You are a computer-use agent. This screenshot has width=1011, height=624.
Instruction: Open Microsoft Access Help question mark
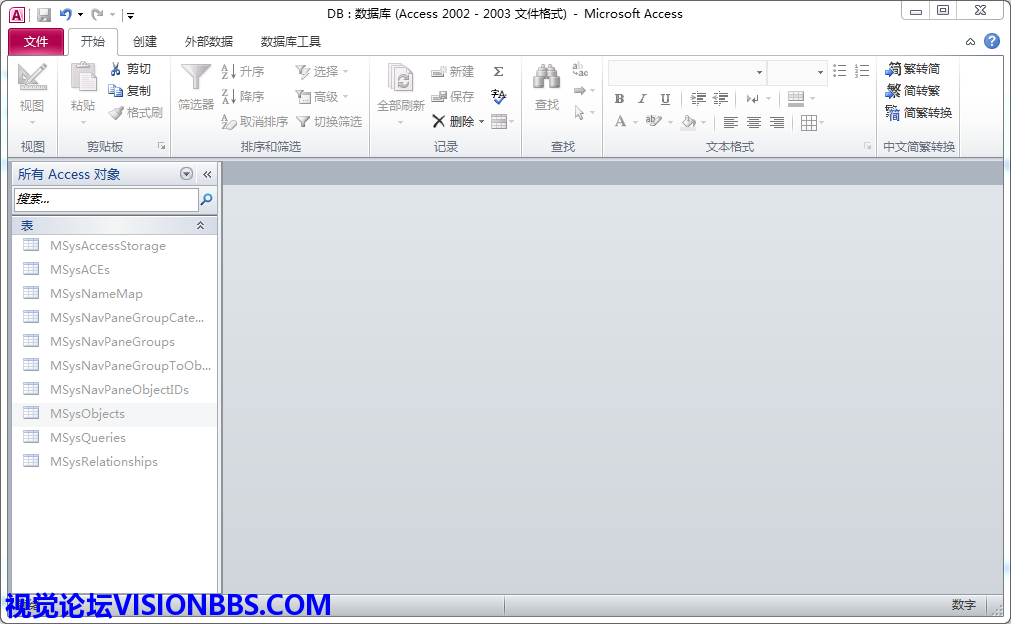(991, 41)
